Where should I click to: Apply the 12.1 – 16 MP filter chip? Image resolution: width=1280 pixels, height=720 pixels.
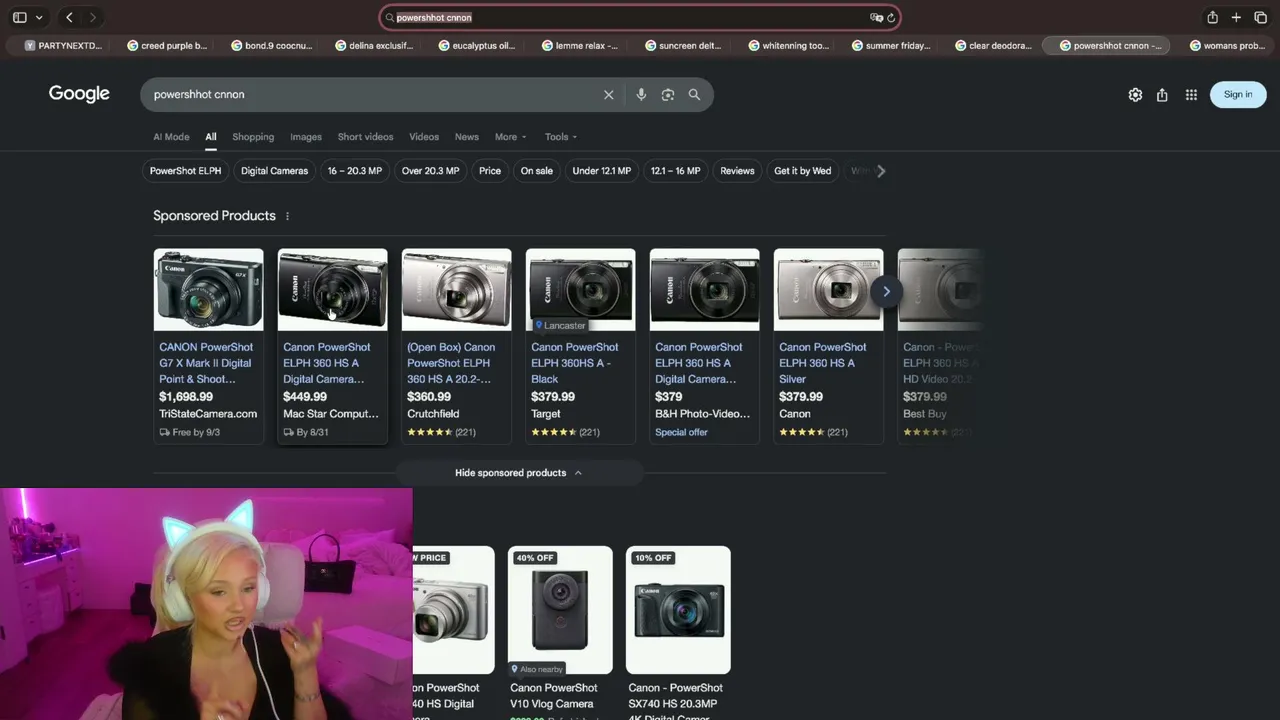[675, 171]
